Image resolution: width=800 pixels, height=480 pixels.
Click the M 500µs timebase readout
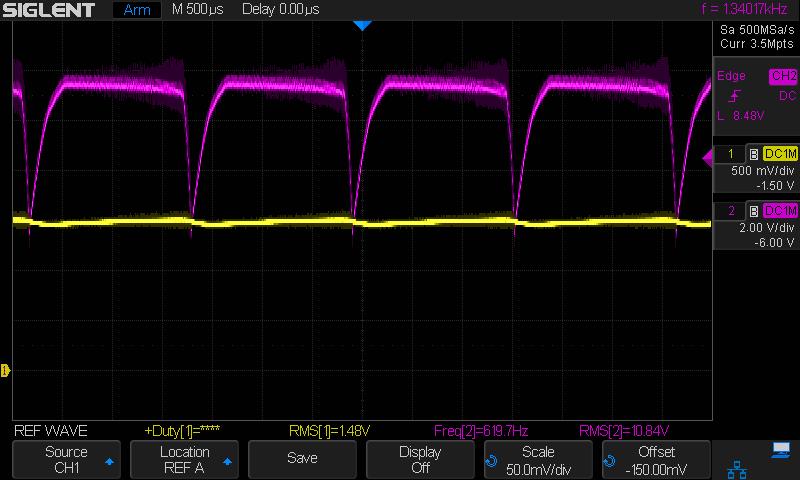pos(197,9)
